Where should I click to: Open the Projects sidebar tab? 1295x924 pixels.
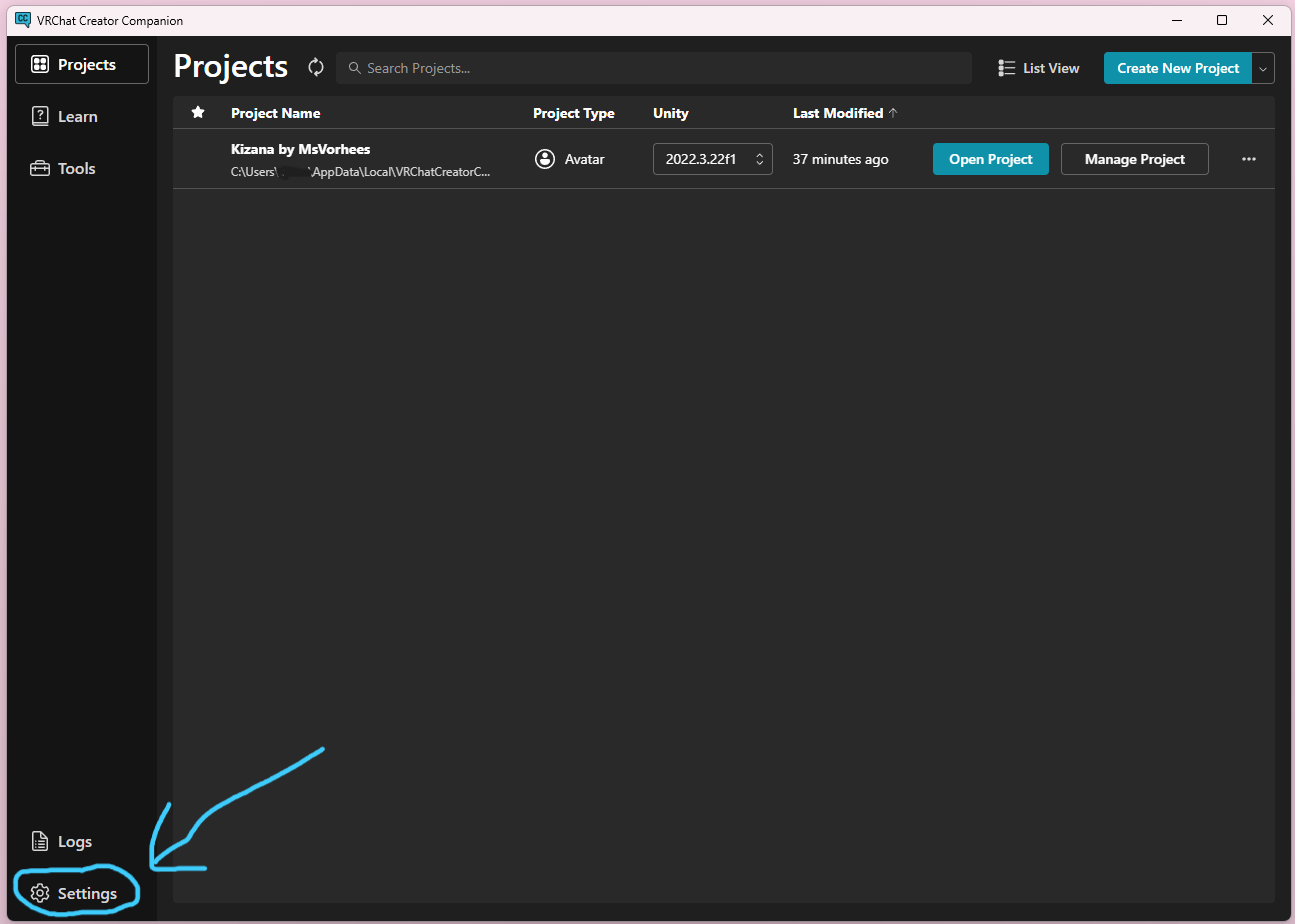click(x=82, y=64)
